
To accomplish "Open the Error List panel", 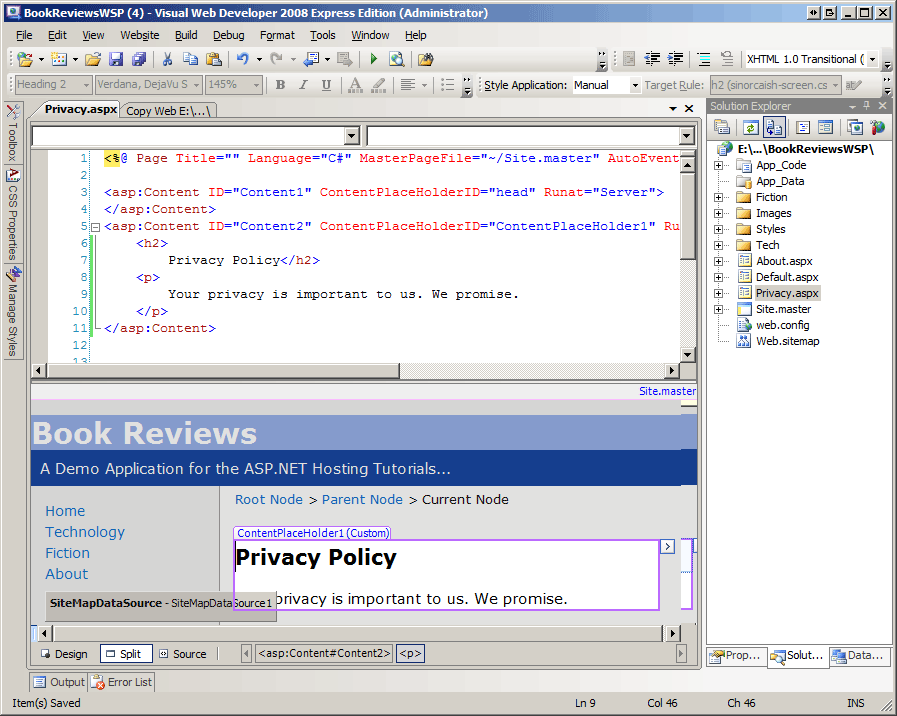I will click(x=122, y=682).
